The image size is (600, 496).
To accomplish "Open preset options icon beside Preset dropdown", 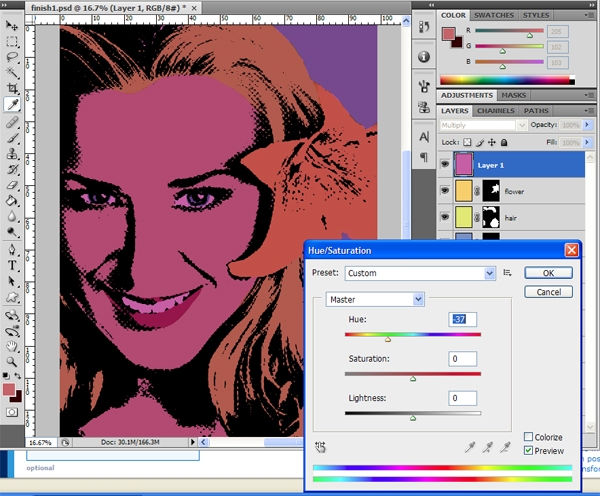I will (x=507, y=272).
